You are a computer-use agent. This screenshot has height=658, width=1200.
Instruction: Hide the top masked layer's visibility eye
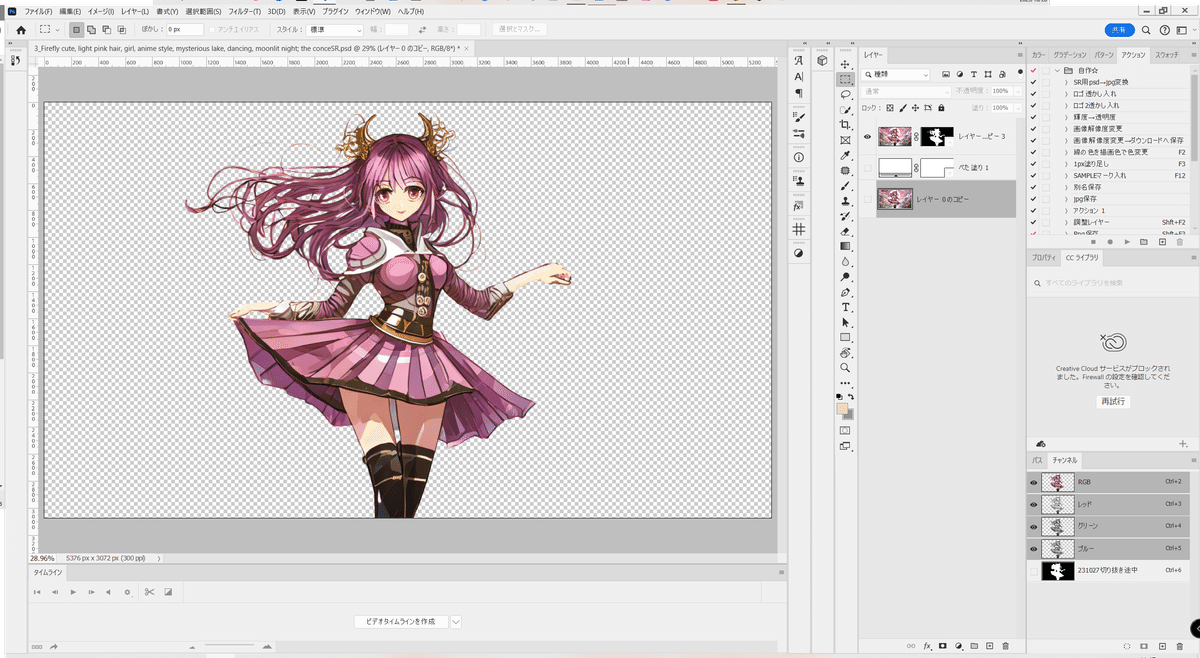click(867, 136)
